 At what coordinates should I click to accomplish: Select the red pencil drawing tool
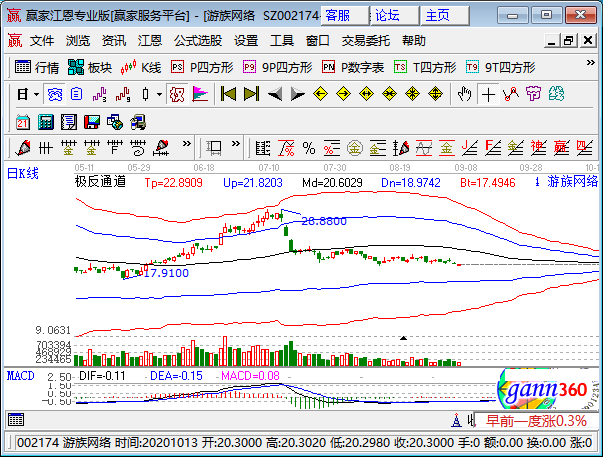click(x=23, y=148)
